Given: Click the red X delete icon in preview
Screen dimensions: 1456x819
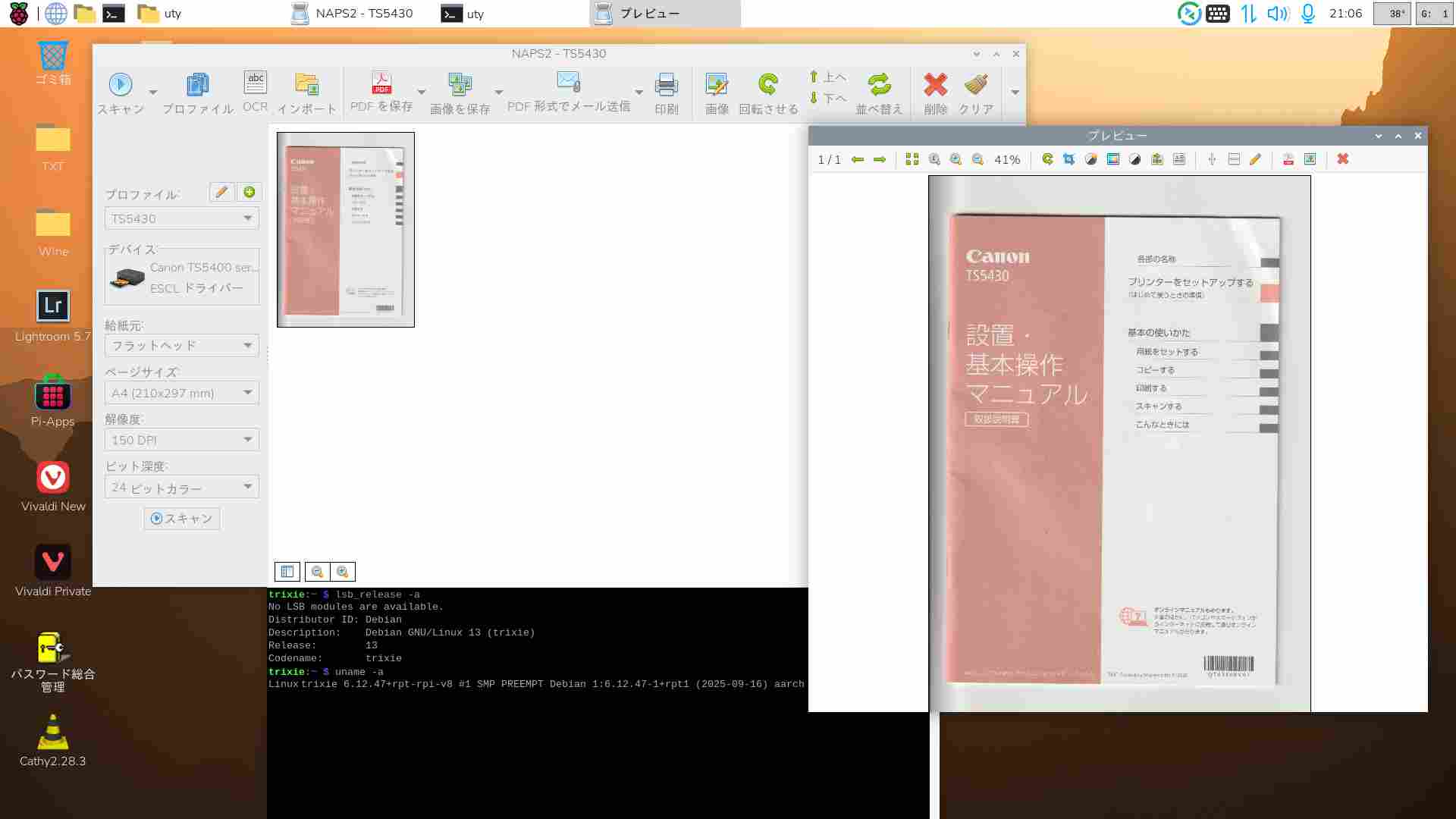Looking at the screenshot, I should [x=1343, y=159].
